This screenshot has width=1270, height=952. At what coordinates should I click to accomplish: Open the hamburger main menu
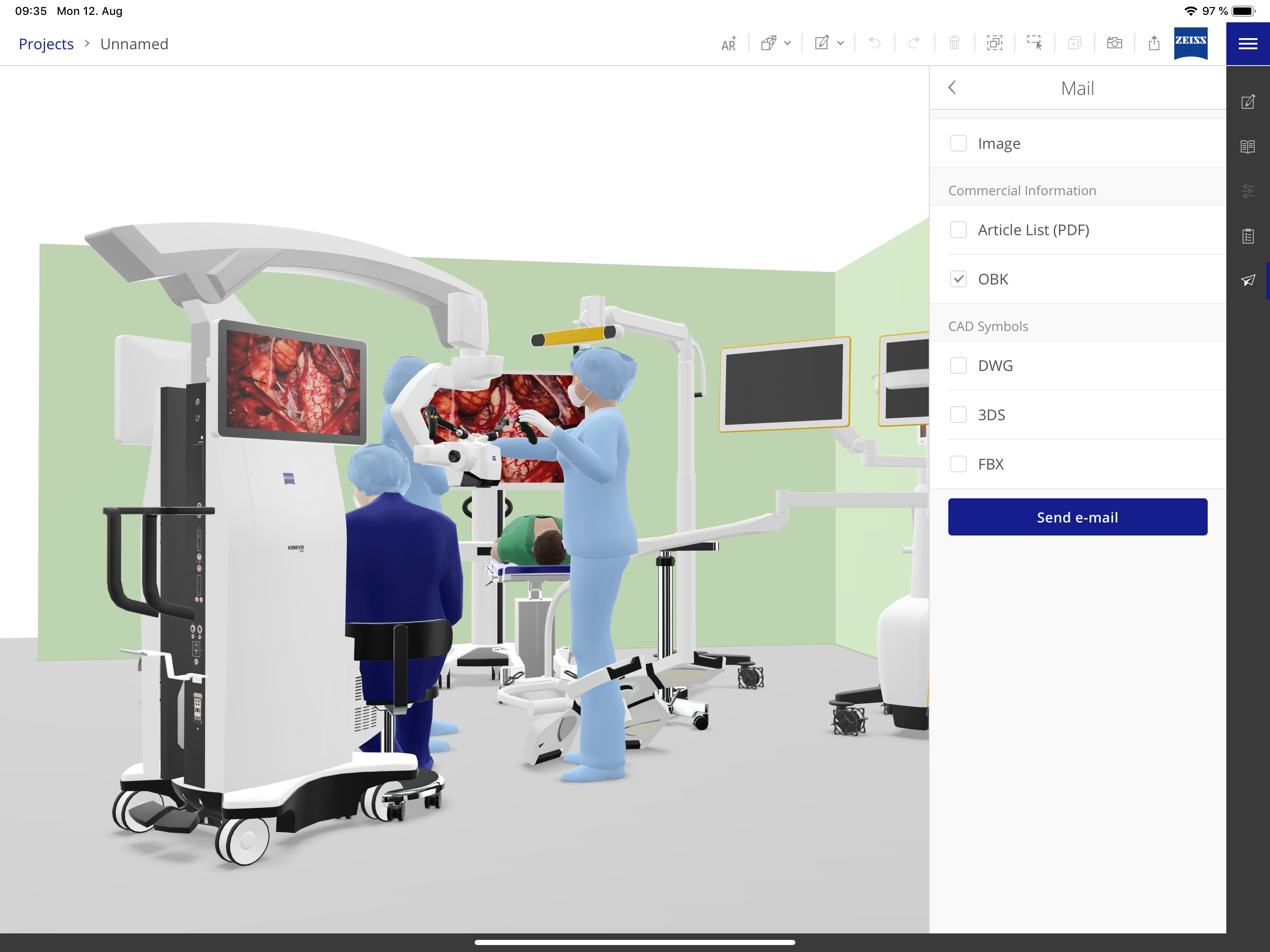[1248, 44]
